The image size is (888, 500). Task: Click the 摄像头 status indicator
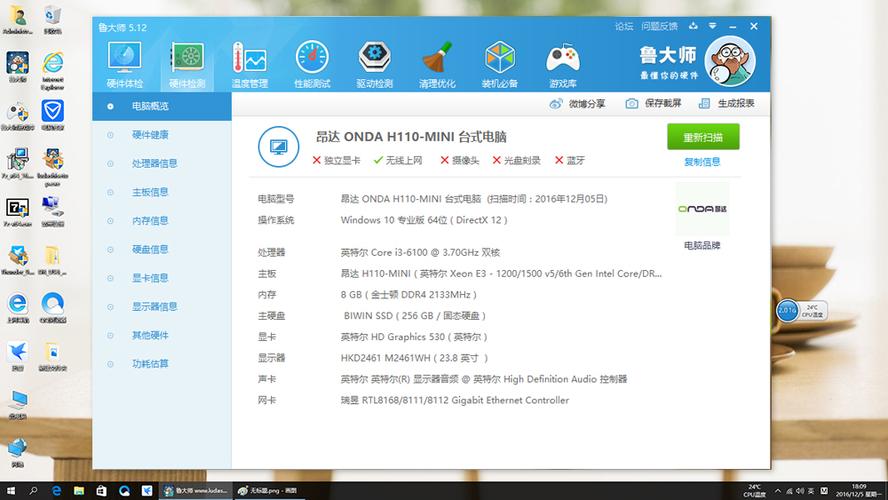[x=459, y=160]
